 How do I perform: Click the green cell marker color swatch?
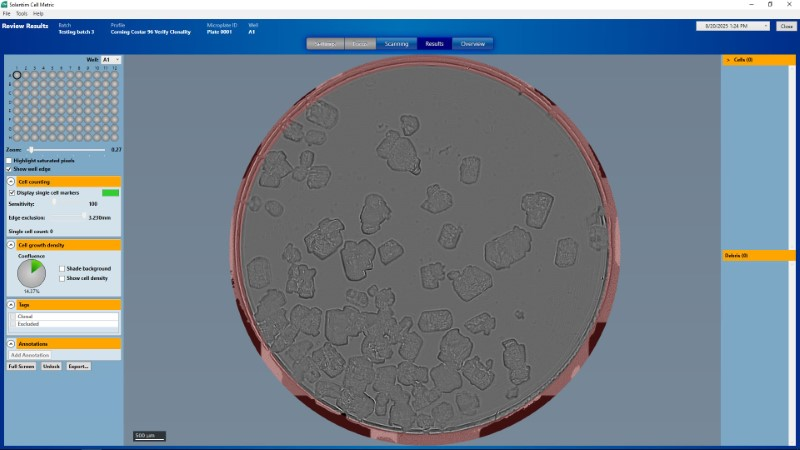(x=110, y=192)
